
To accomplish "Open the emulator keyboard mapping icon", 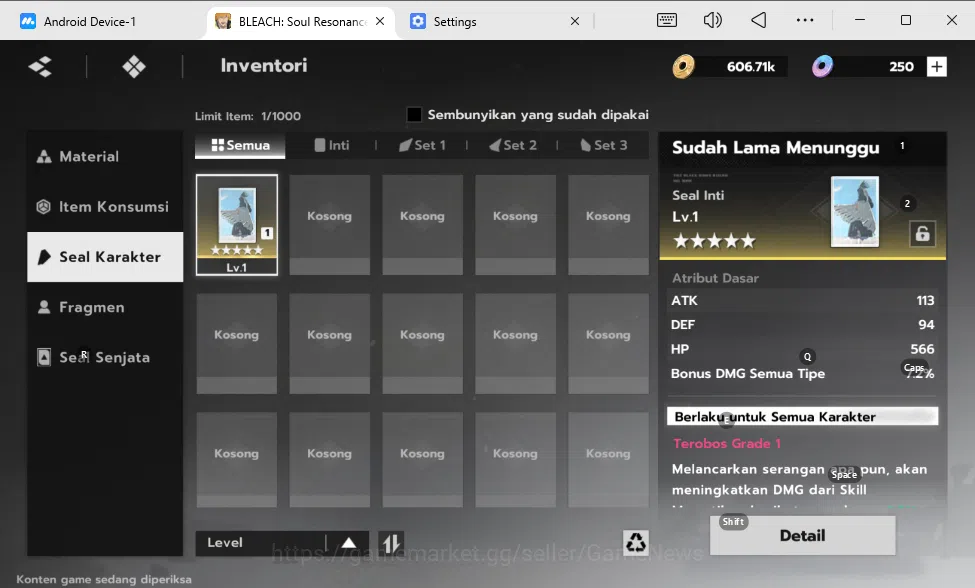I will [x=667, y=21].
